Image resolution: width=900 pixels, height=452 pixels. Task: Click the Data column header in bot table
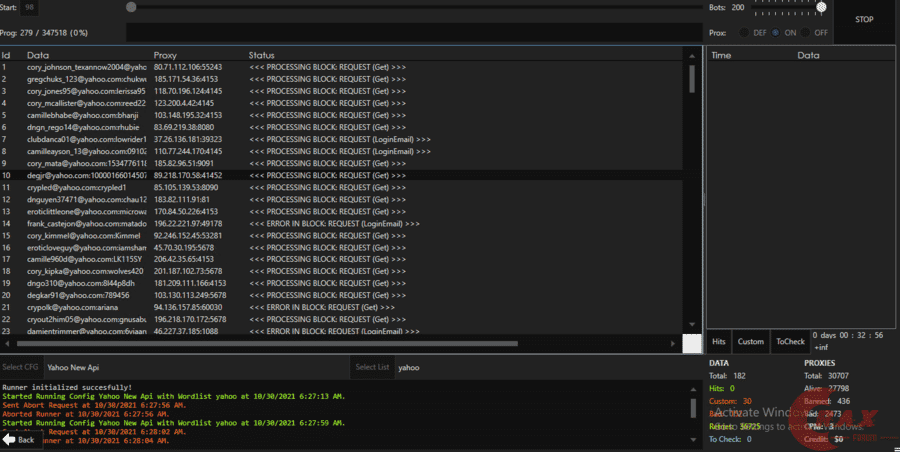point(38,55)
